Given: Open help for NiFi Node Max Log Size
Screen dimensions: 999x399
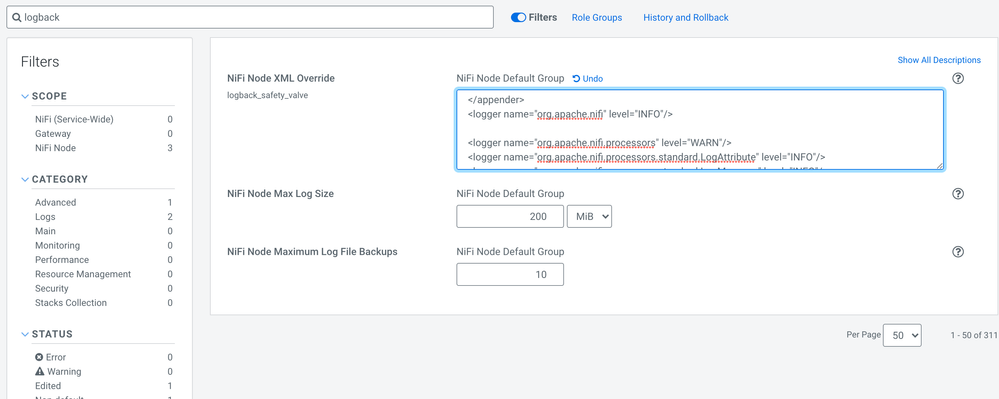Looking at the screenshot, I should (x=958, y=194).
